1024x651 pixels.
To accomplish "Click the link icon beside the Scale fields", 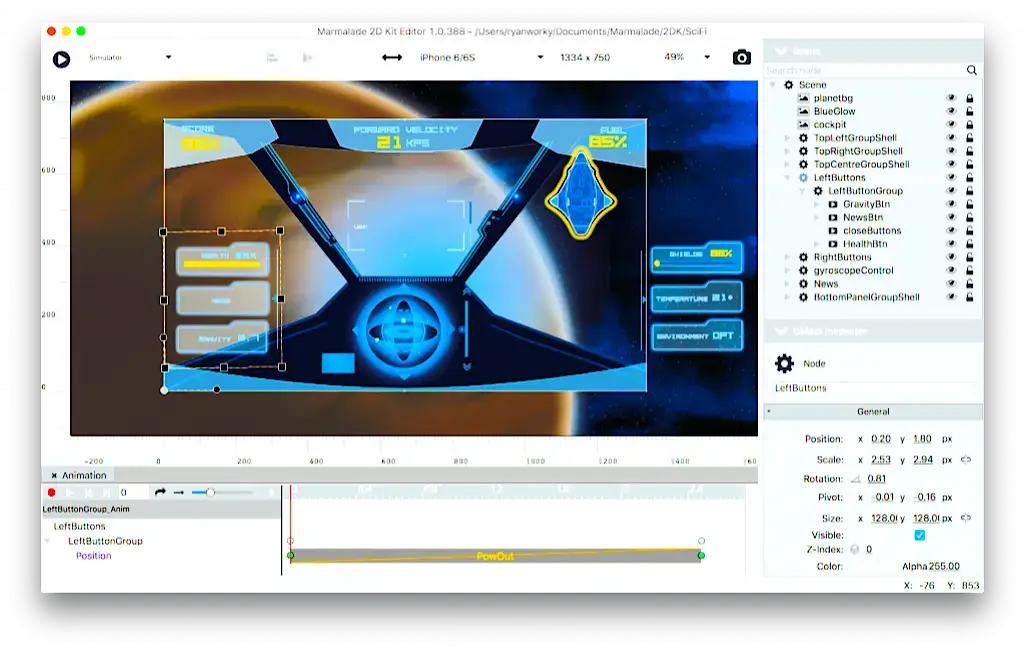I will (966, 459).
